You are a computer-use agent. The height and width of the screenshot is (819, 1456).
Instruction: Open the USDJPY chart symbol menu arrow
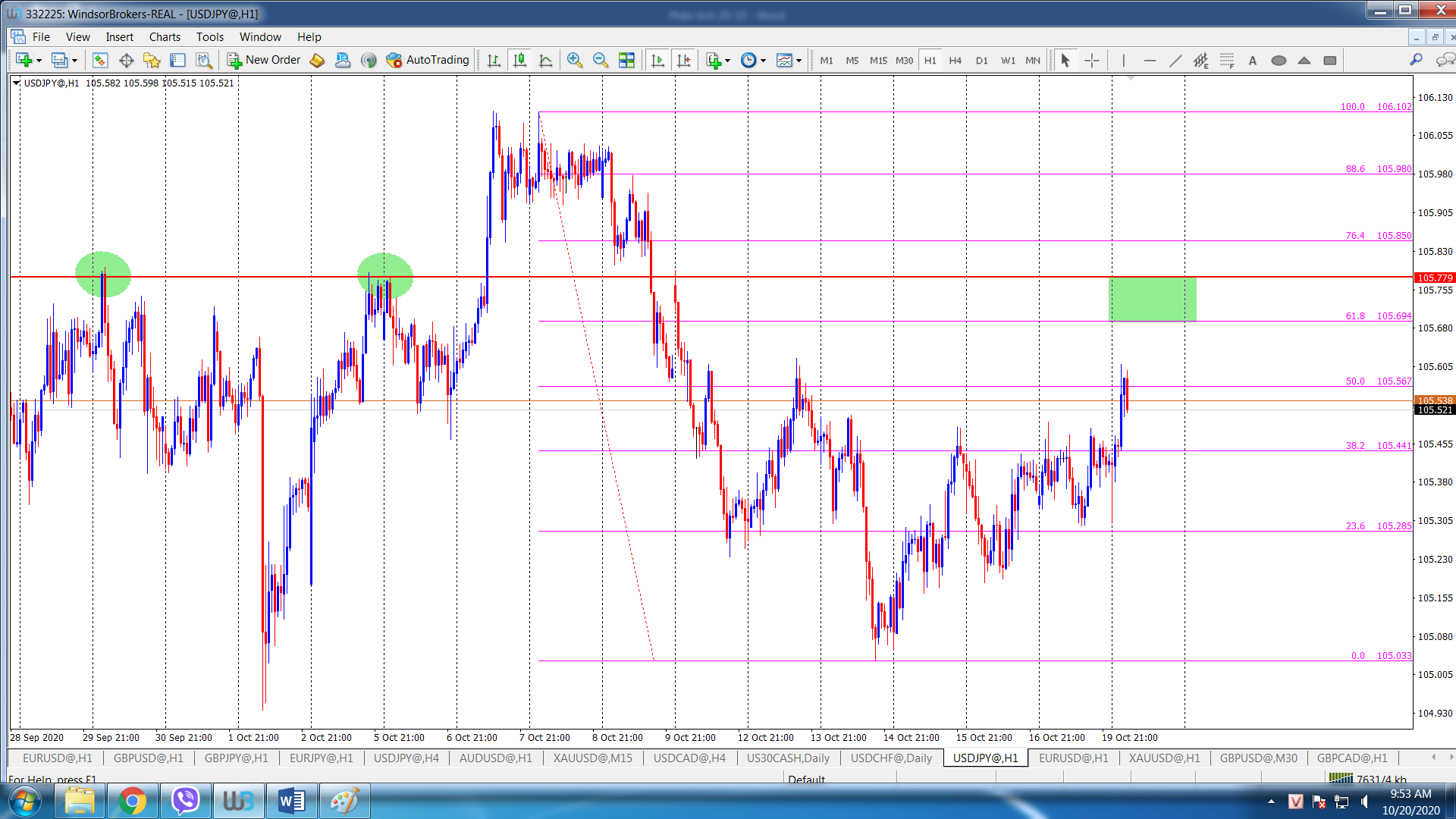pos(17,83)
